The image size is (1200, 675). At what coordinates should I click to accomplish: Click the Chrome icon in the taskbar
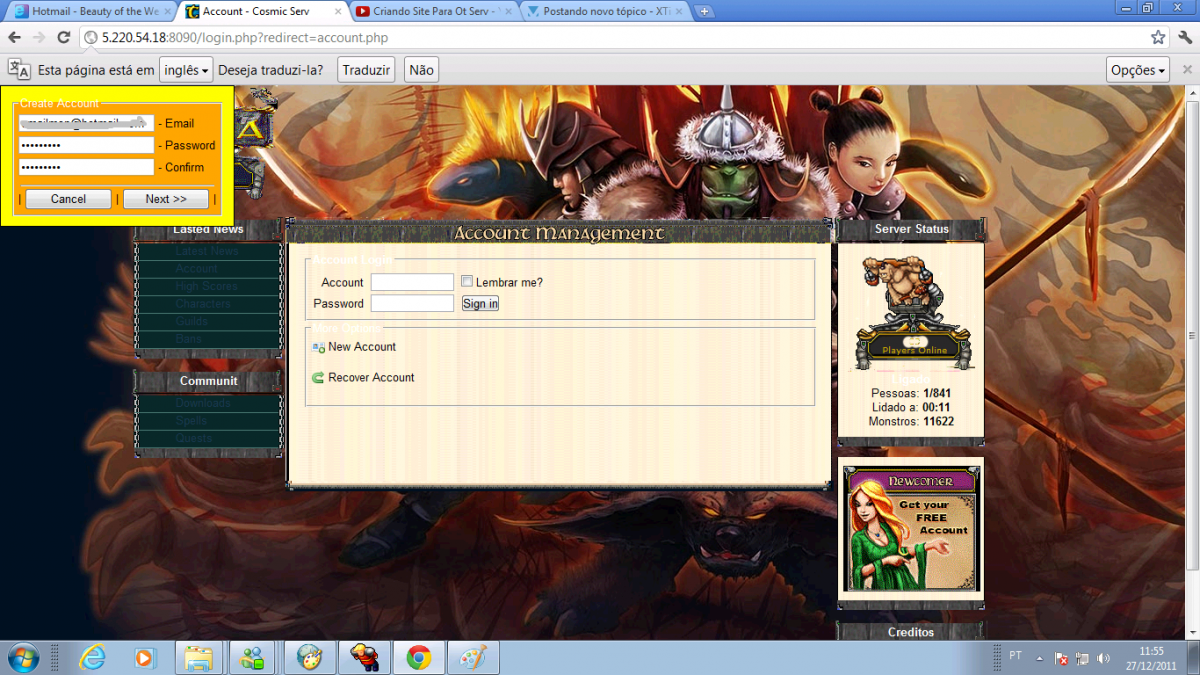[418, 657]
